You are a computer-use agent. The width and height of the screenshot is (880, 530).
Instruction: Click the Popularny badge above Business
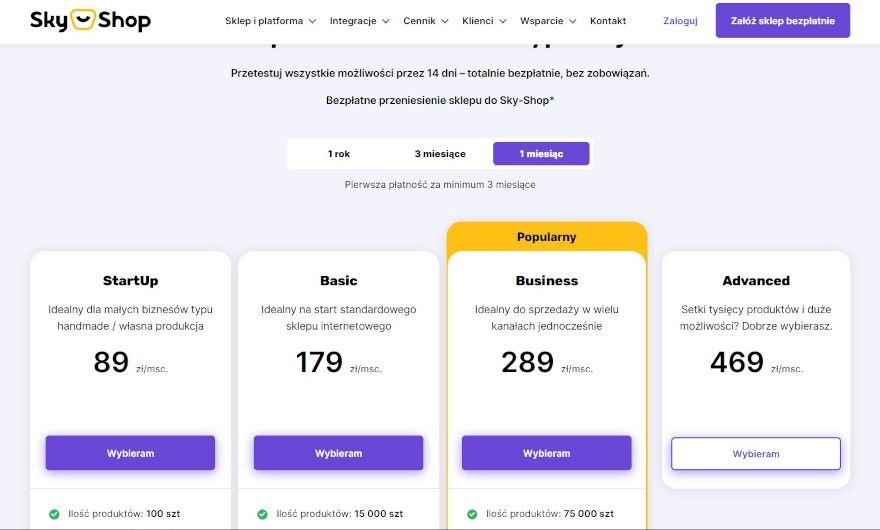pyautogui.click(x=547, y=237)
